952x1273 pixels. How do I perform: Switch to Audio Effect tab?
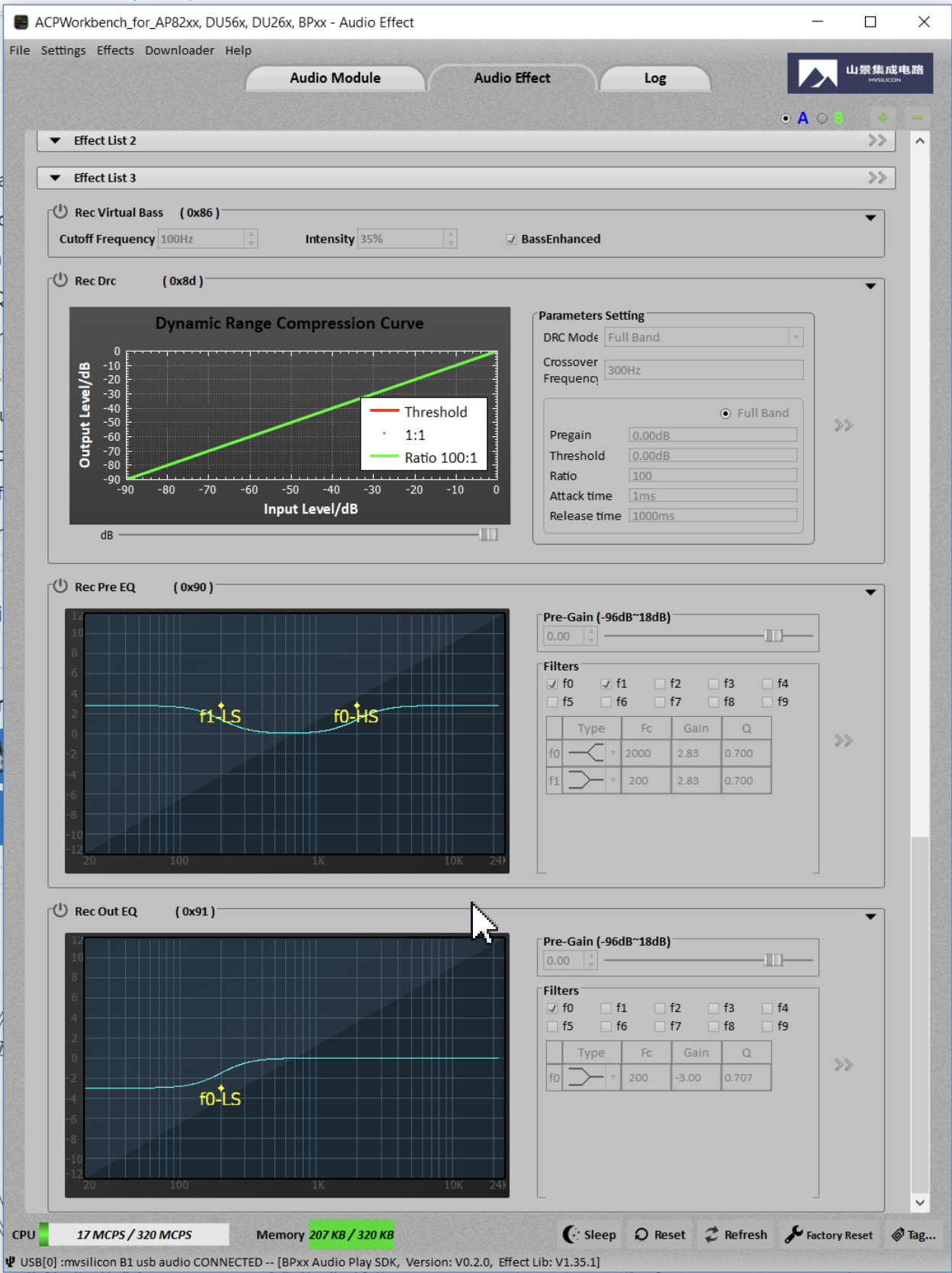pyautogui.click(x=512, y=78)
